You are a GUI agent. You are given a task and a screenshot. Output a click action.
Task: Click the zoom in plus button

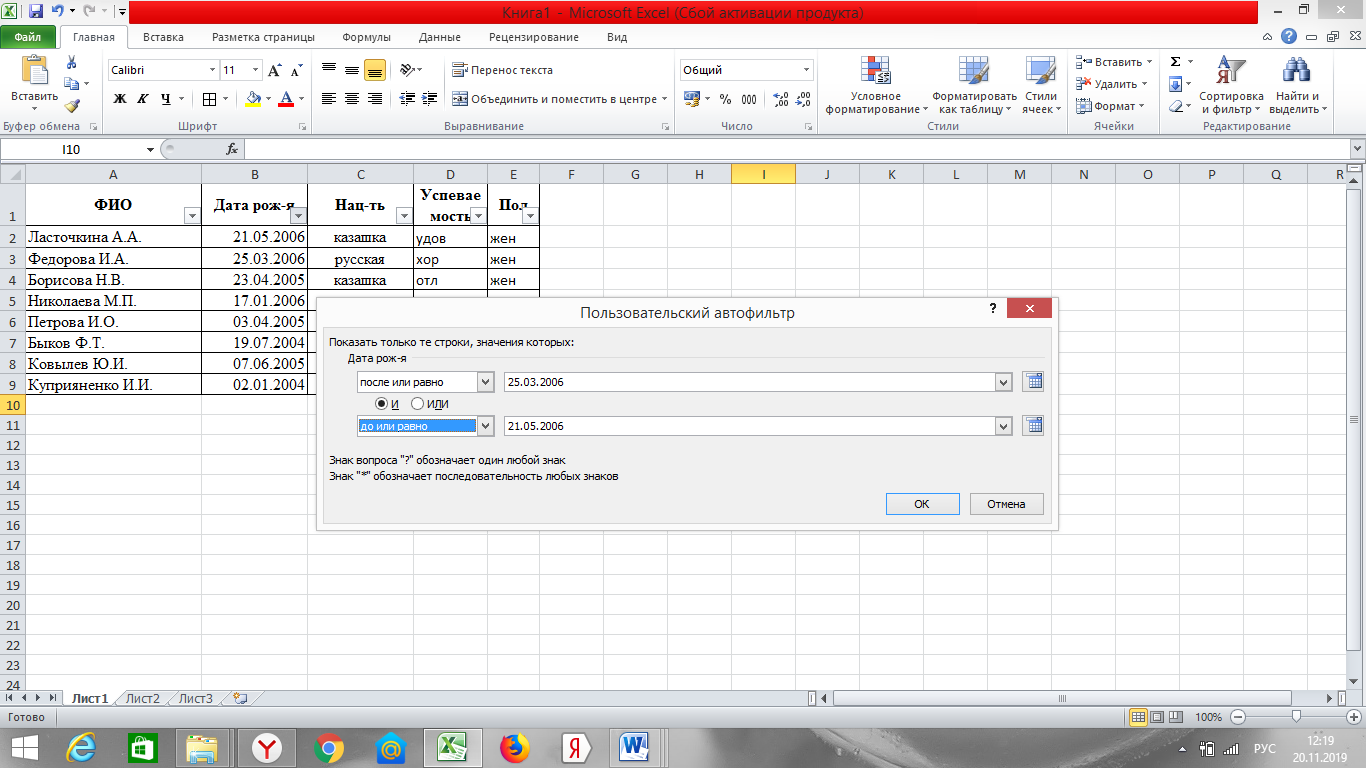[1354, 717]
